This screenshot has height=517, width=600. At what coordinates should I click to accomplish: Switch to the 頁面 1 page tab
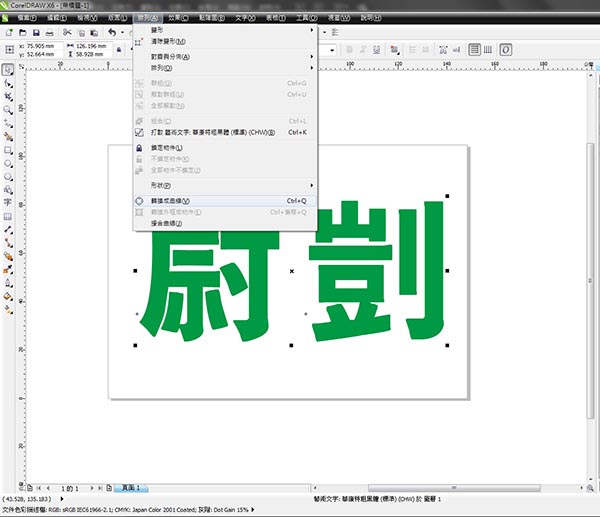[132, 487]
